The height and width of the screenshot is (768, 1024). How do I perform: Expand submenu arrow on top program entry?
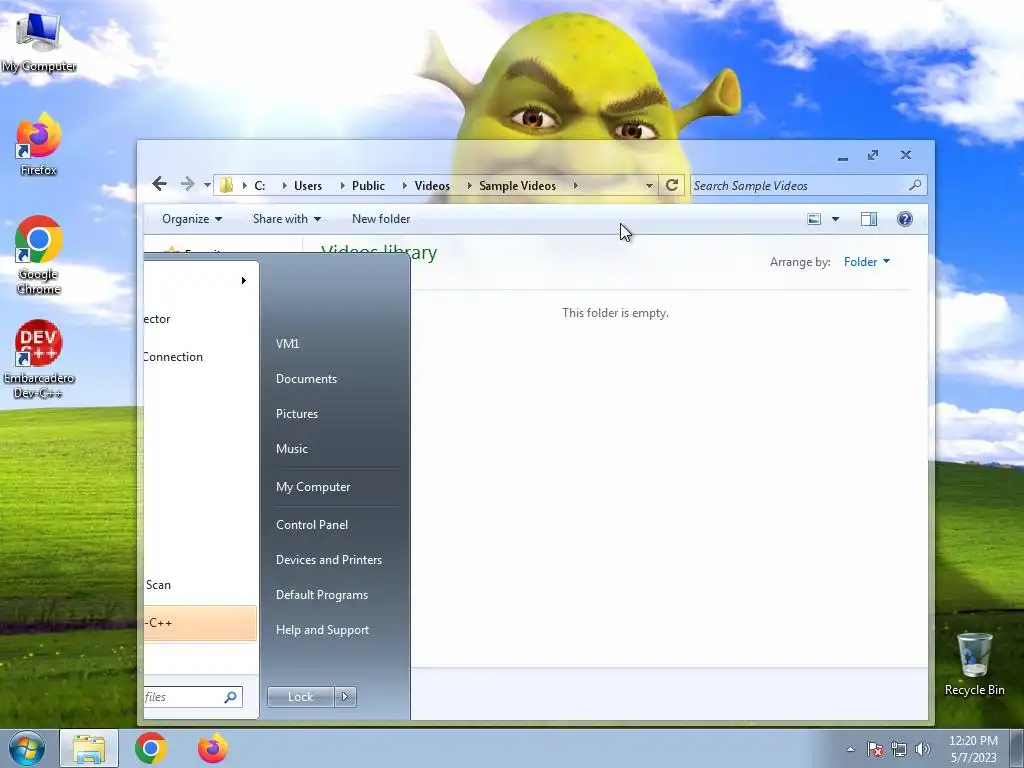point(244,280)
